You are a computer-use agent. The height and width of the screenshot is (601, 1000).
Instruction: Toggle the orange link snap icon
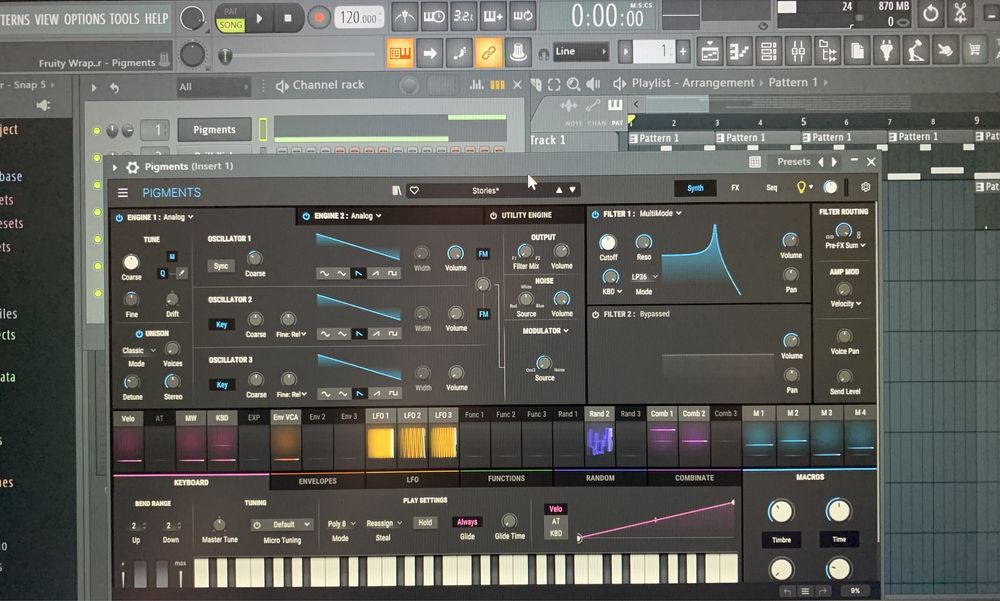click(488, 52)
